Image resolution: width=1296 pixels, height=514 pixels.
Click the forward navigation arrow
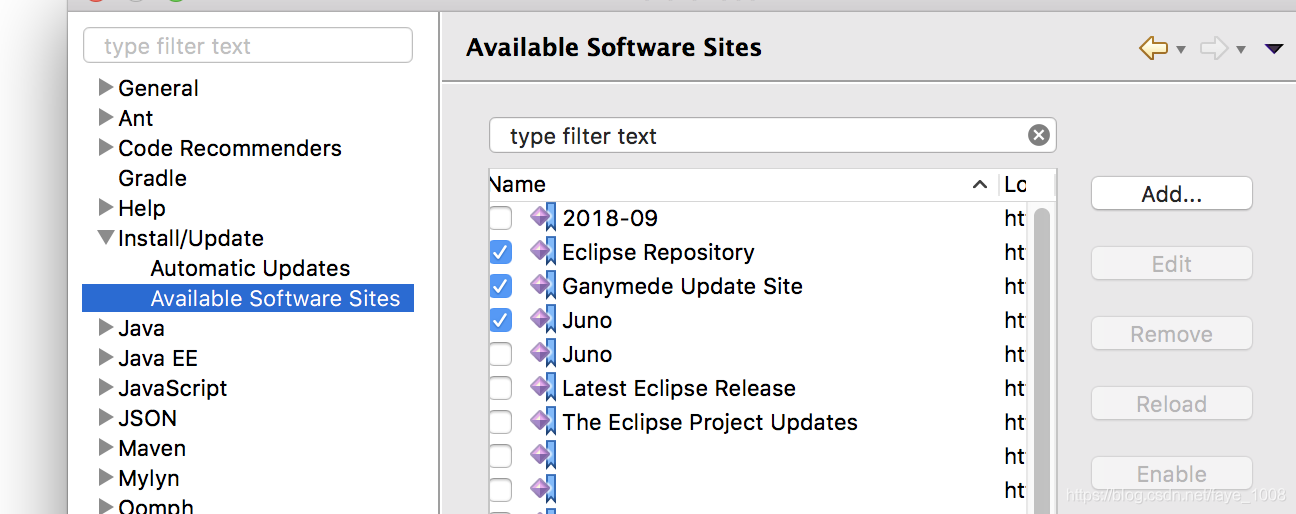pyautogui.click(x=1213, y=48)
